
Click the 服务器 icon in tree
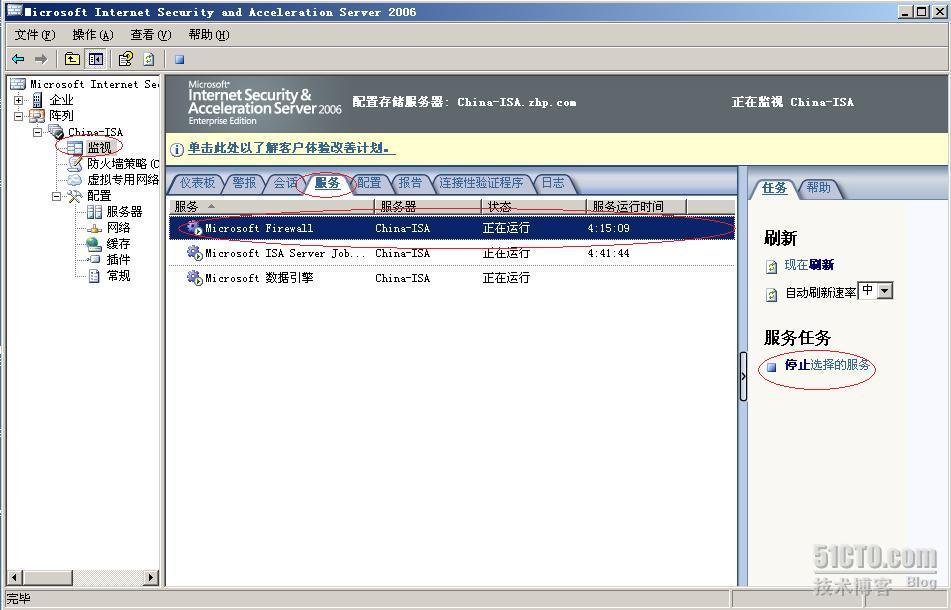[94, 212]
